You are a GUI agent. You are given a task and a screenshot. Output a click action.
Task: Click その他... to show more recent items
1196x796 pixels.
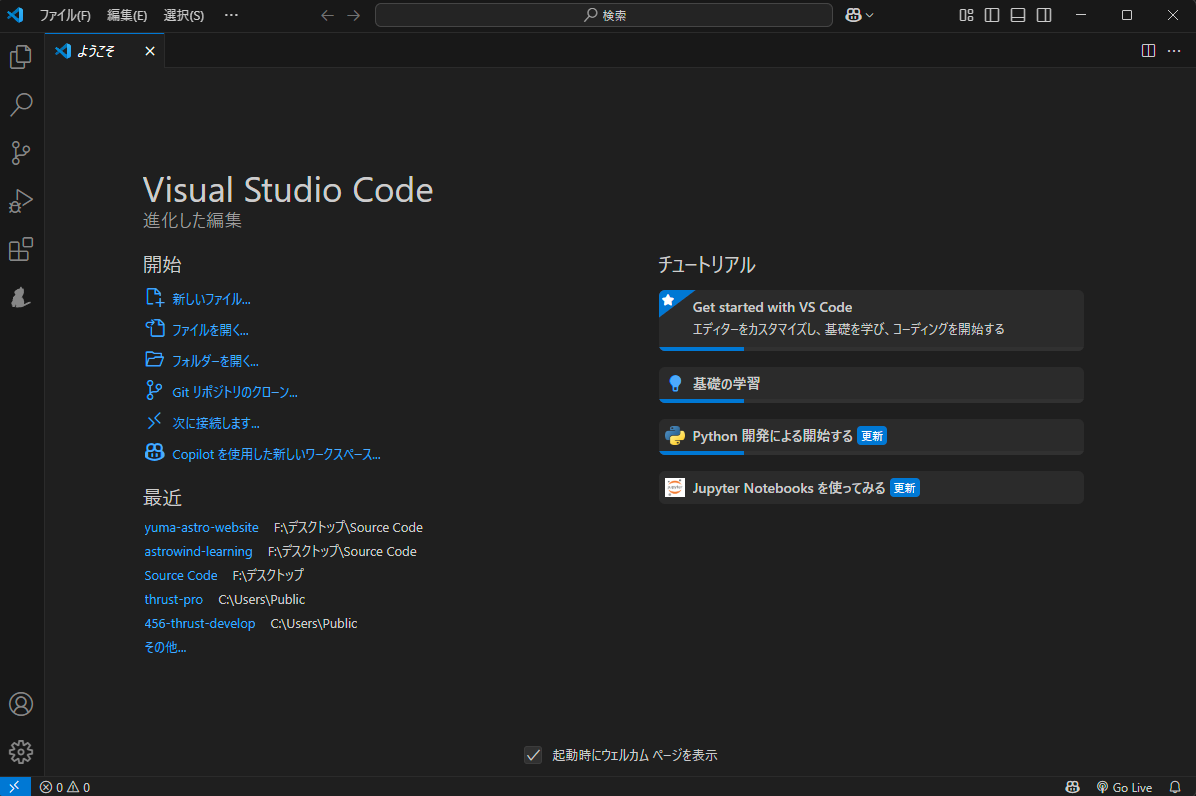coord(166,647)
